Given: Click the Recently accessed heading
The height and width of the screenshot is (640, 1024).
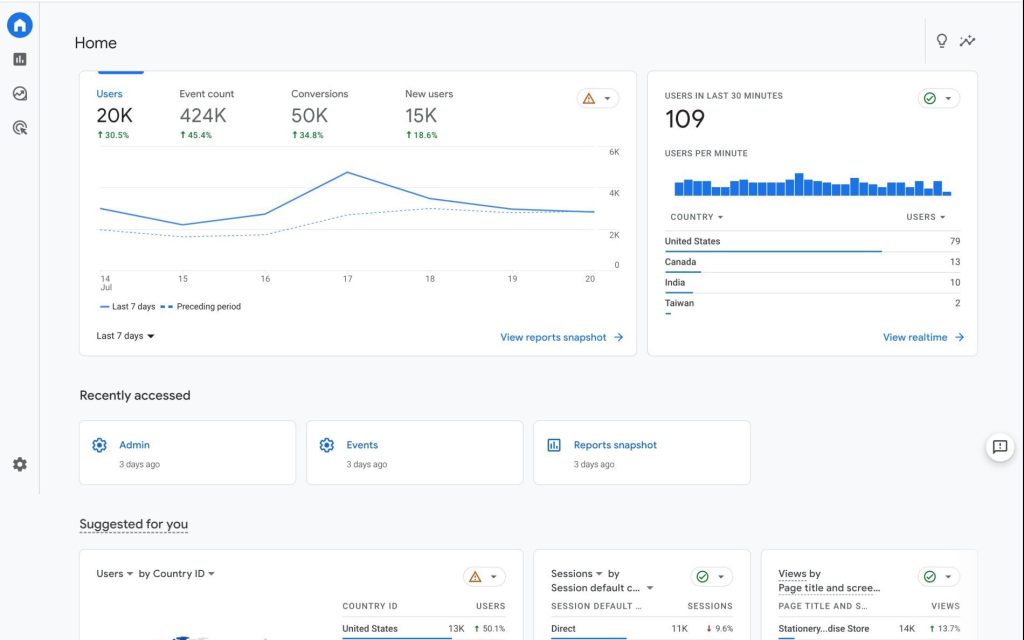Looking at the screenshot, I should pyautogui.click(x=135, y=396).
